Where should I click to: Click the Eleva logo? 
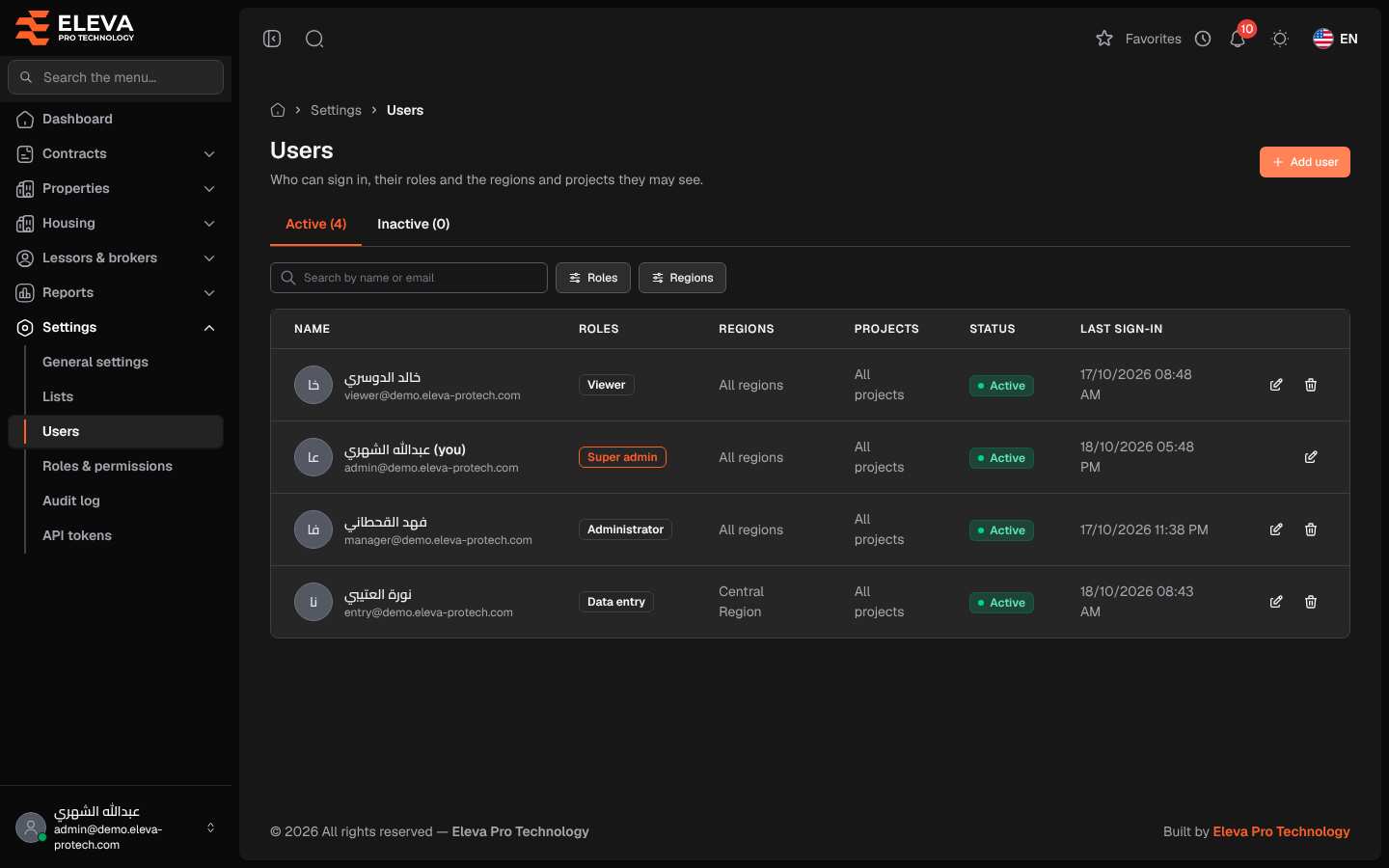click(x=75, y=28)
